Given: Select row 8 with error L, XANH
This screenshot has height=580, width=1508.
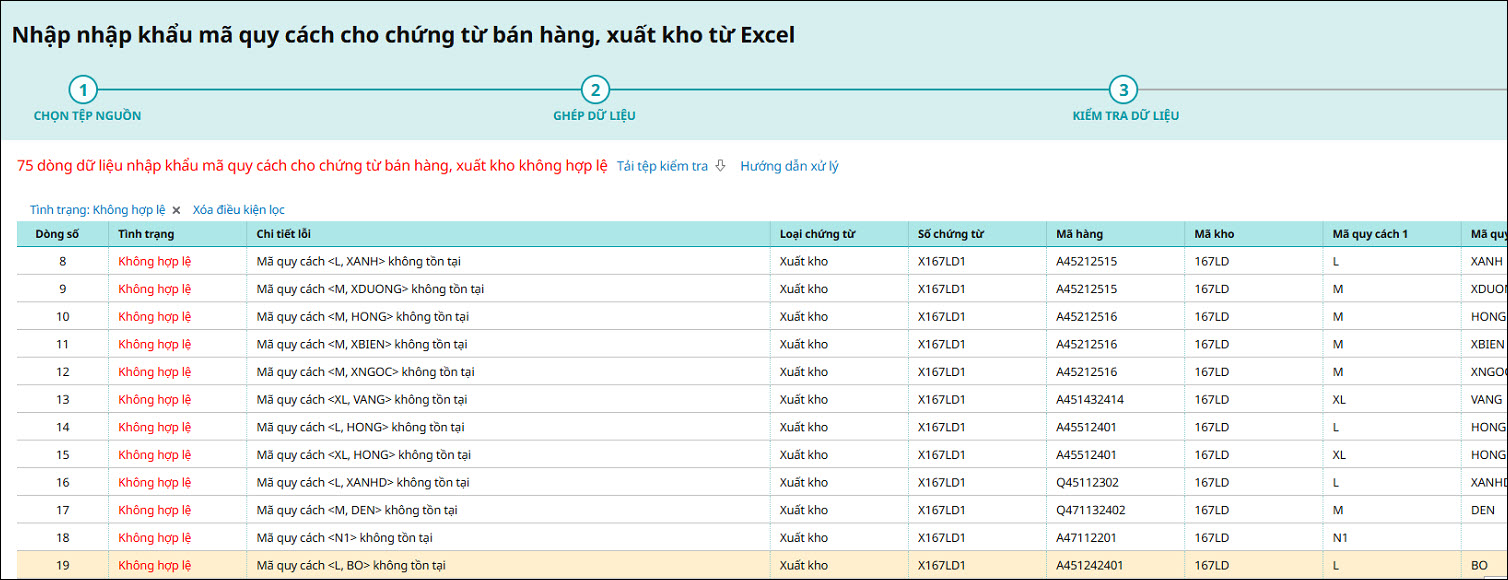Looking at the screenshot, I should click(358, 261).
